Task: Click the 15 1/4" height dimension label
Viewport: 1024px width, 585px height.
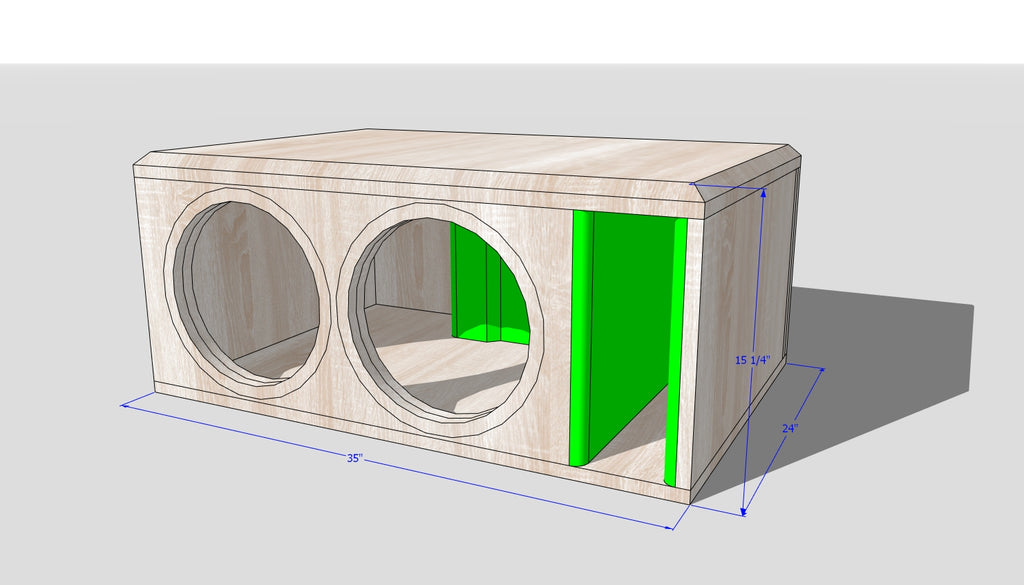Action: tap(753, 360)
